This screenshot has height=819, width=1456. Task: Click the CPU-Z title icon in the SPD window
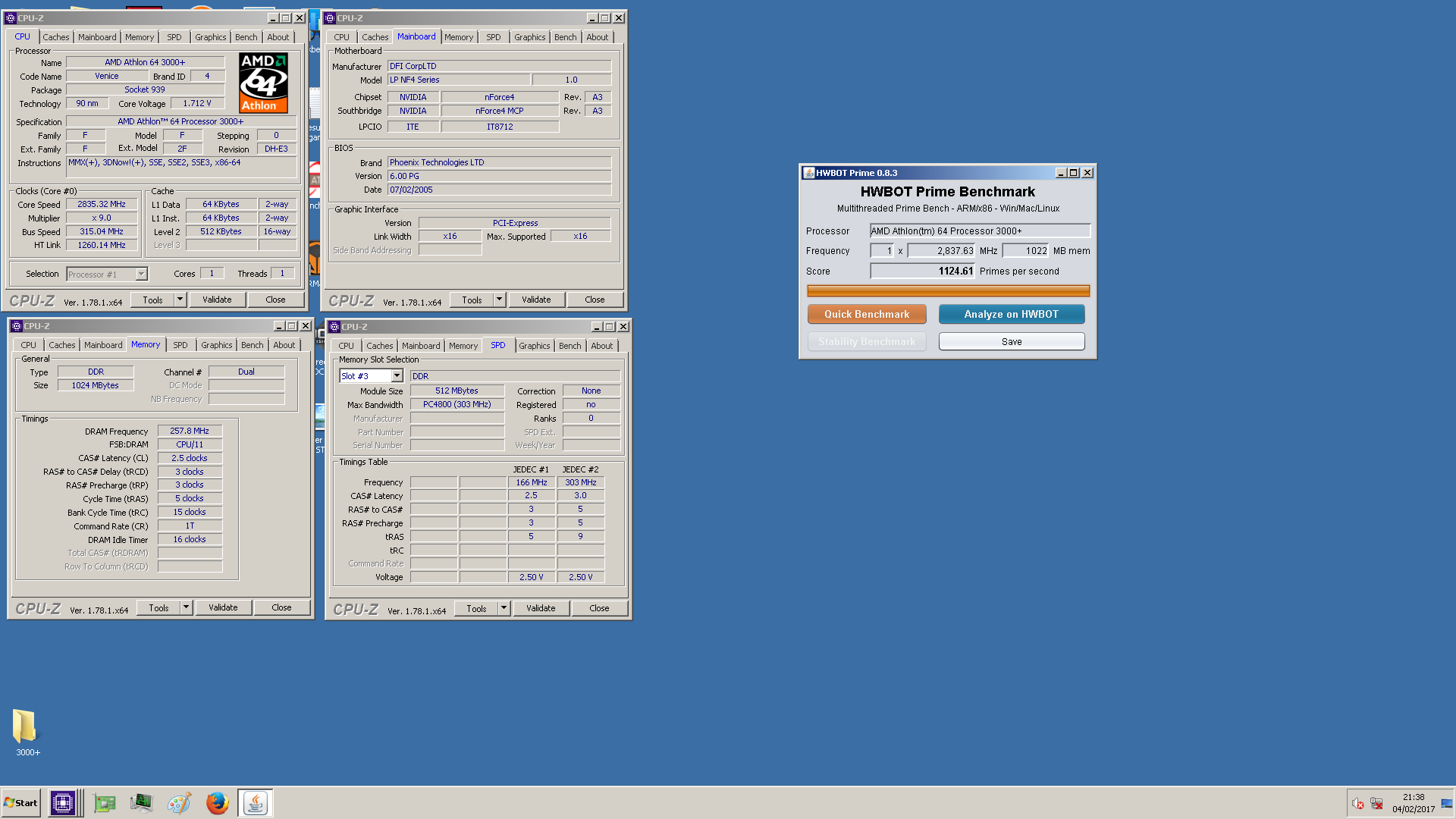(x=334, y=327)
